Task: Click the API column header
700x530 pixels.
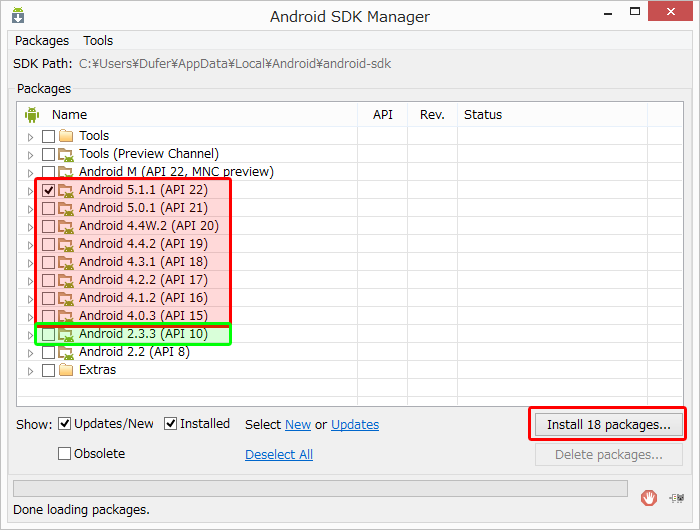Action: pos(383,115)
